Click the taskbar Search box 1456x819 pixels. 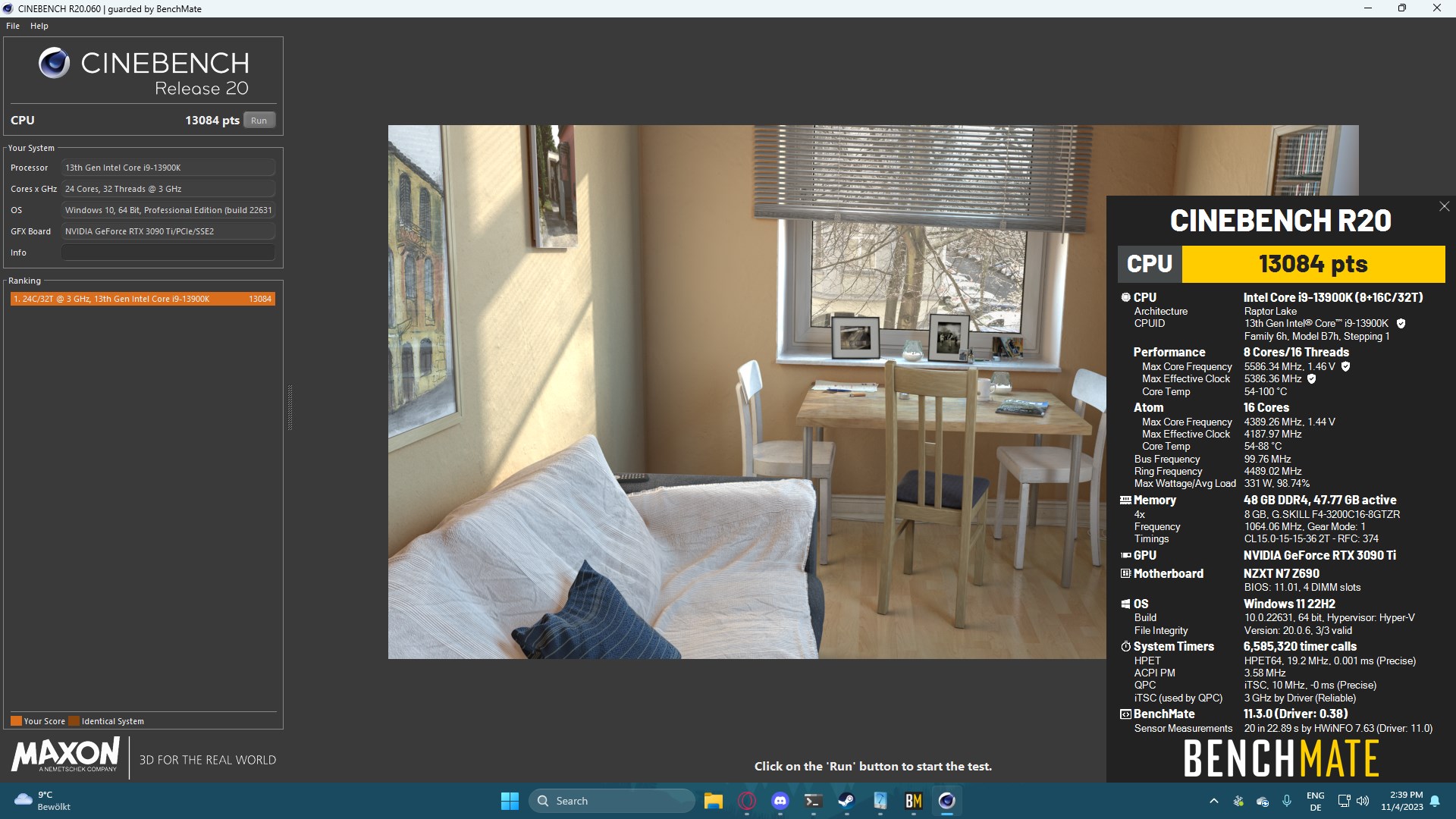(611, 801)
